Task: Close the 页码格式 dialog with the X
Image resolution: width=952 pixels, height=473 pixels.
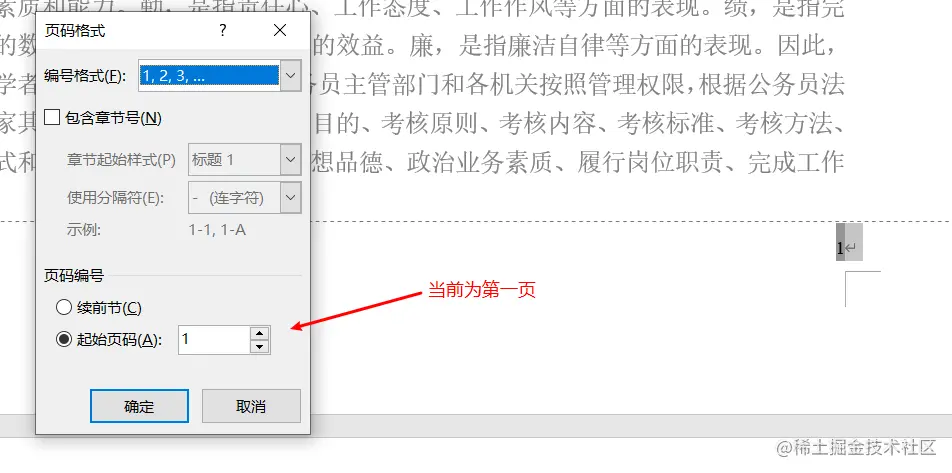Action: point(280,30)
